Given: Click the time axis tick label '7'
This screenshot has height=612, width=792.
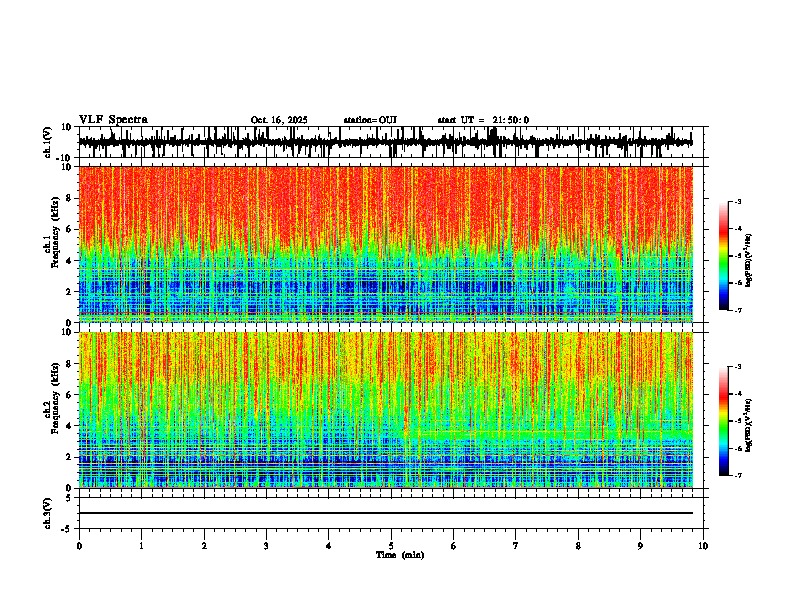Looking at the screenshot, I should click(516, 546).
